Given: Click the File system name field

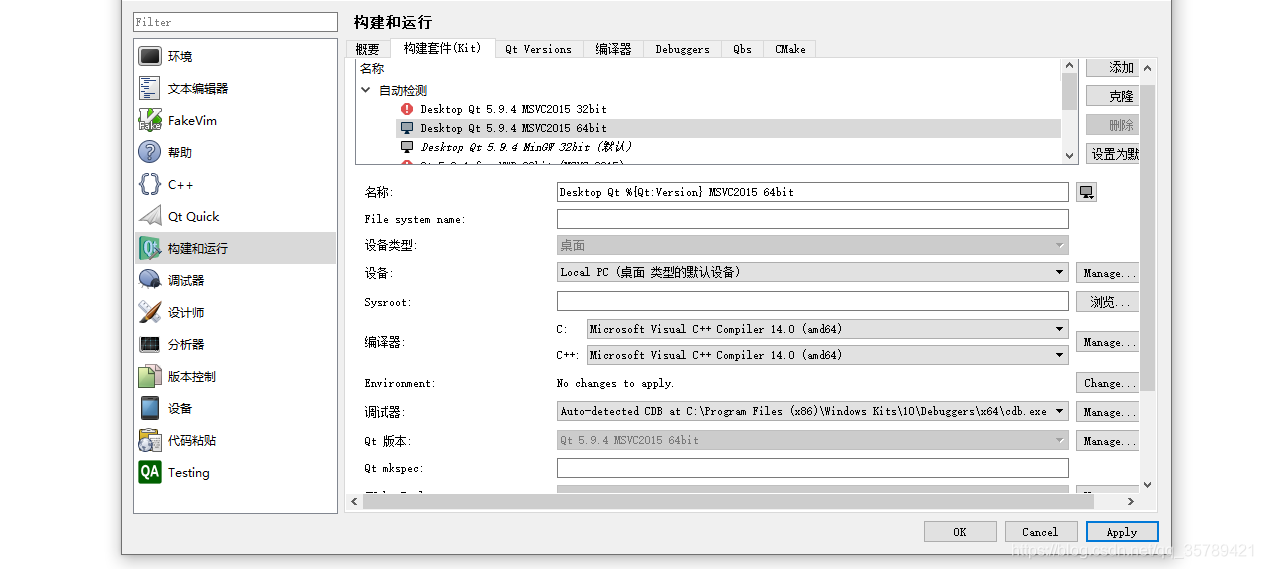Looking at the screenshot, I should 813,219.
